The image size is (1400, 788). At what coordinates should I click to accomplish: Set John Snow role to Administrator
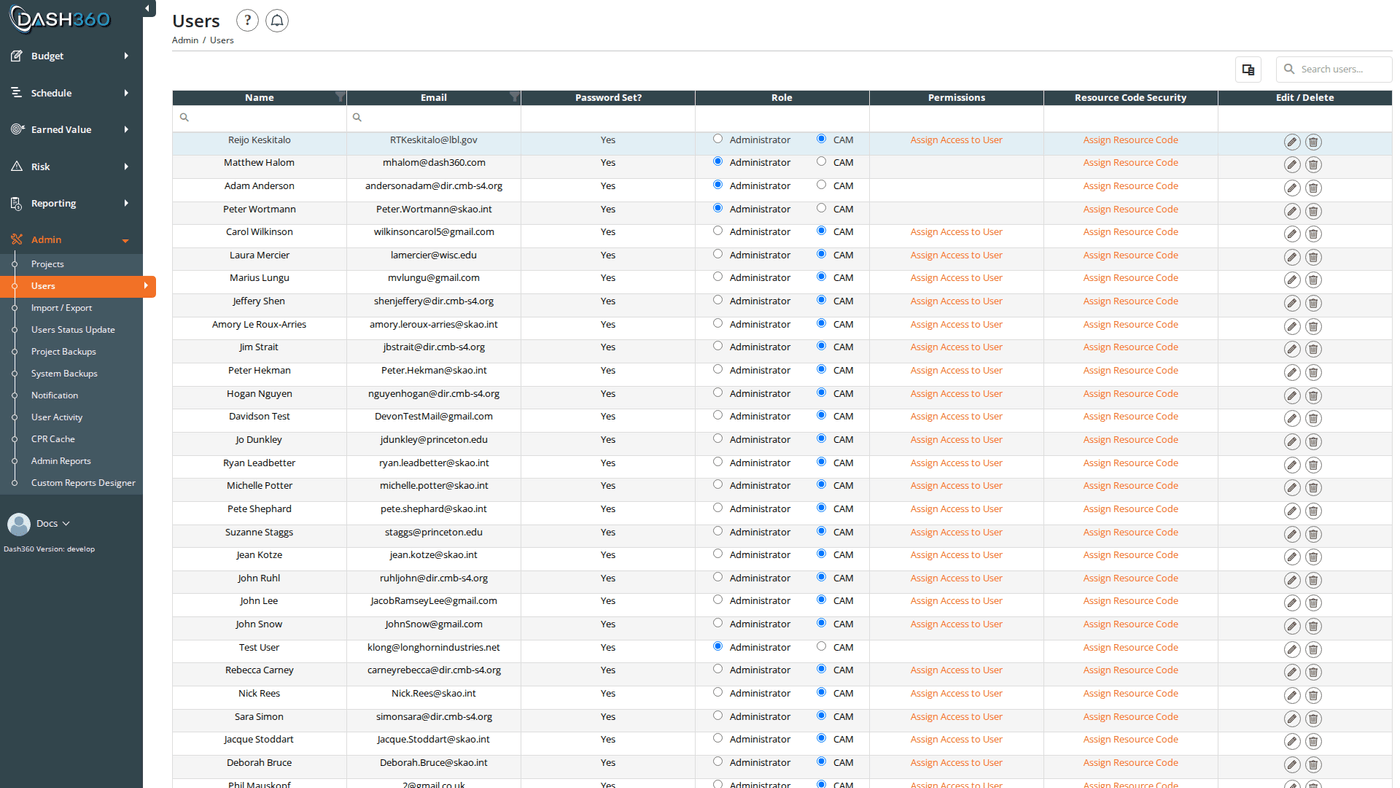pyautogui.click(x=717, y=623)
